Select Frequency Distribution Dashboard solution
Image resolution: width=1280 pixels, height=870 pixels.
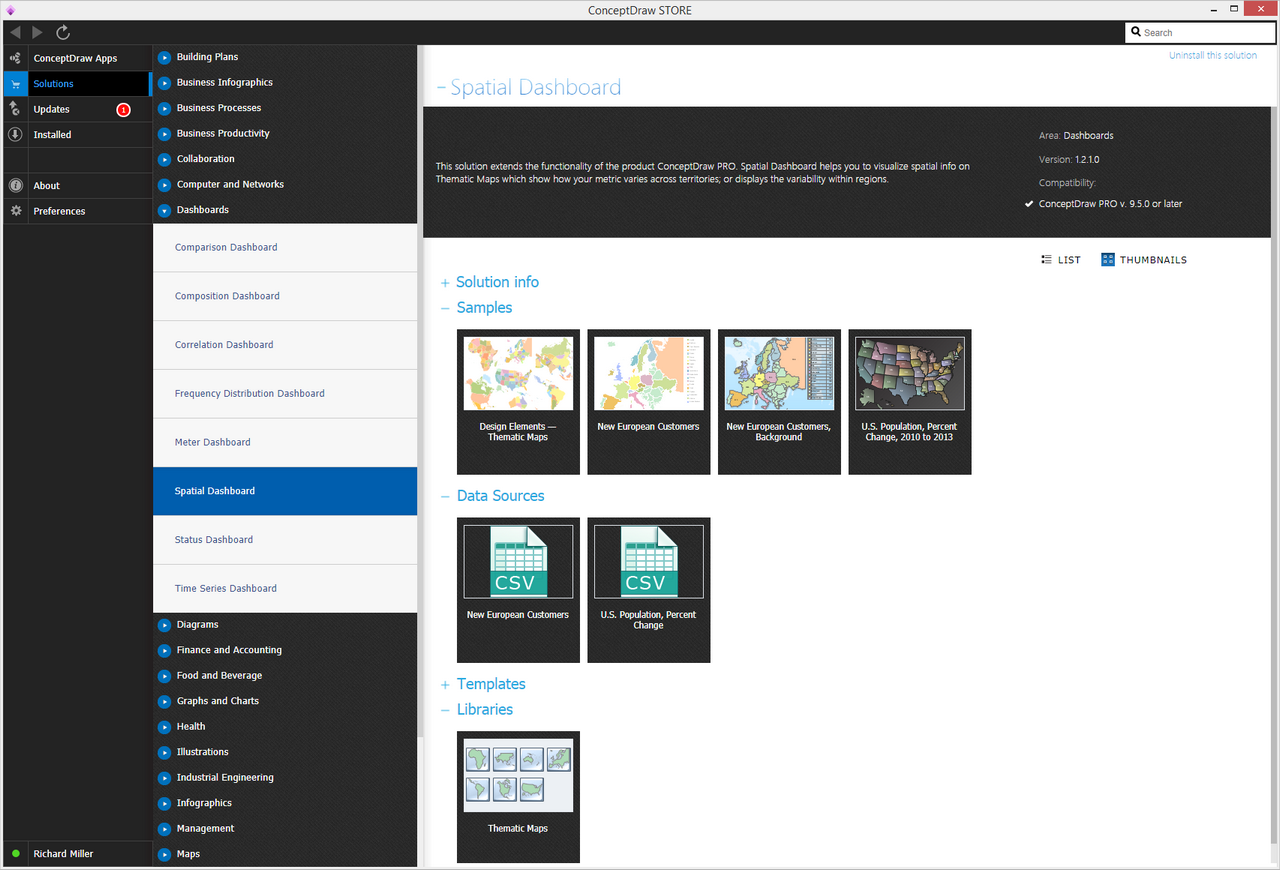pos(285,394)
